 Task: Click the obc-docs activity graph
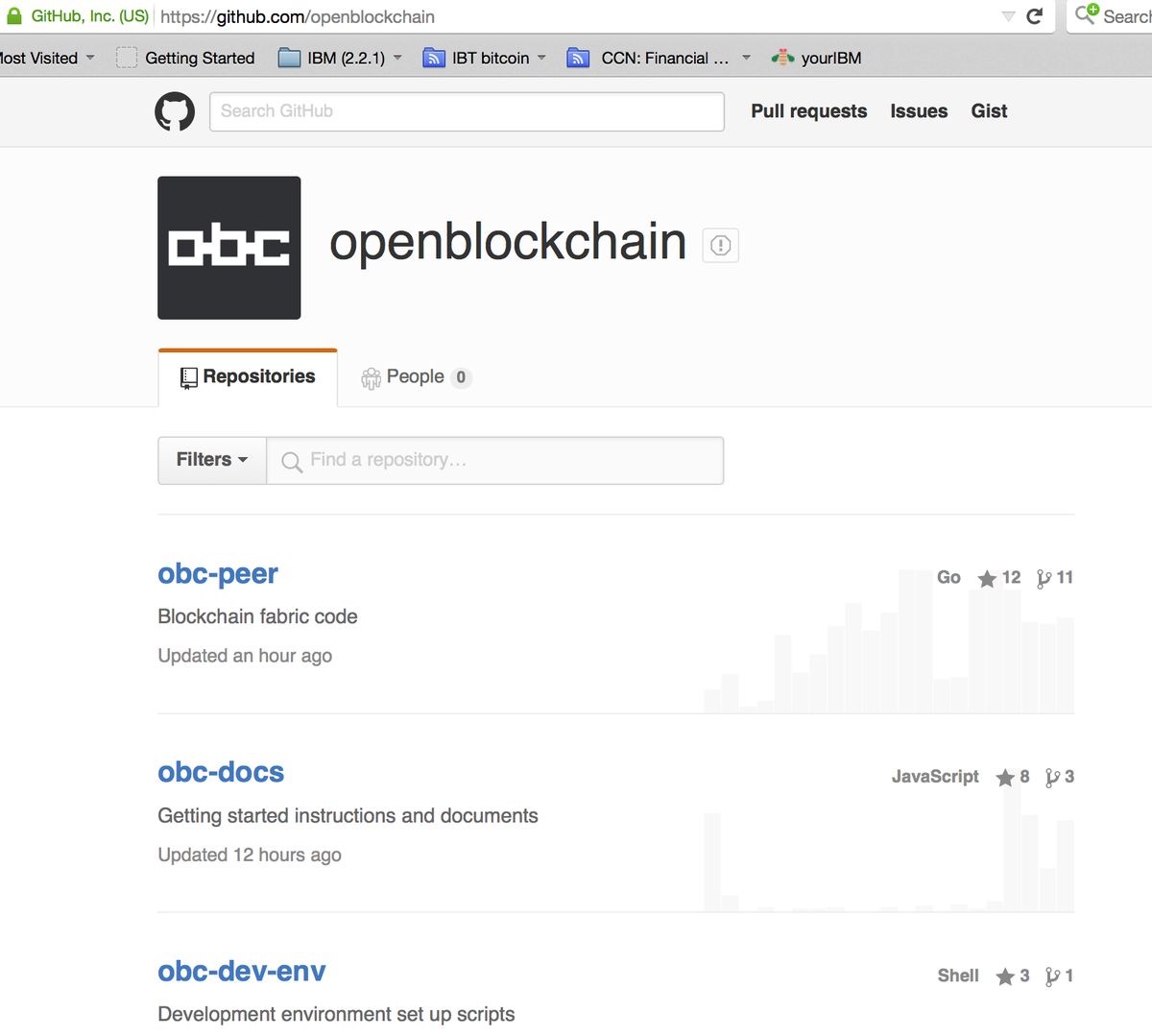pyautogui.click(x=889, y=840)
